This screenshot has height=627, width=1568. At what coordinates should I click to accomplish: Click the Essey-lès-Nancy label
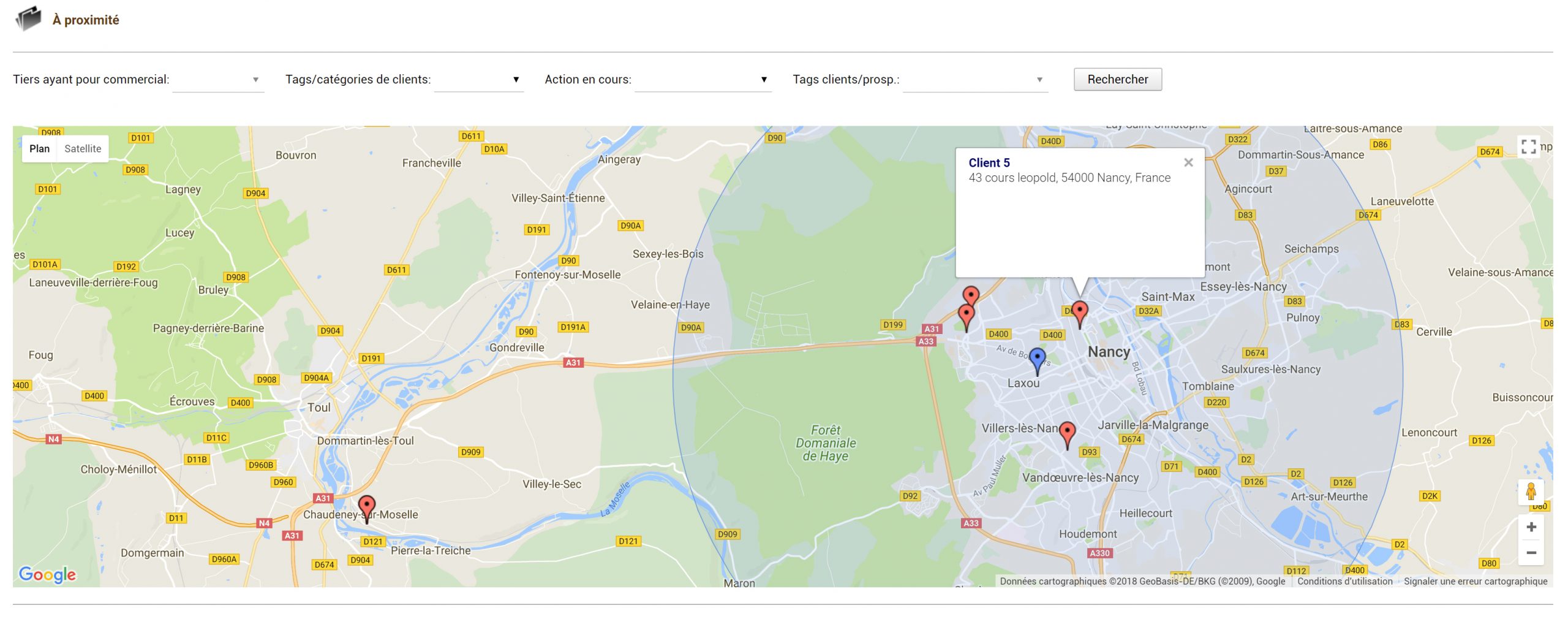coord(1243,287)
